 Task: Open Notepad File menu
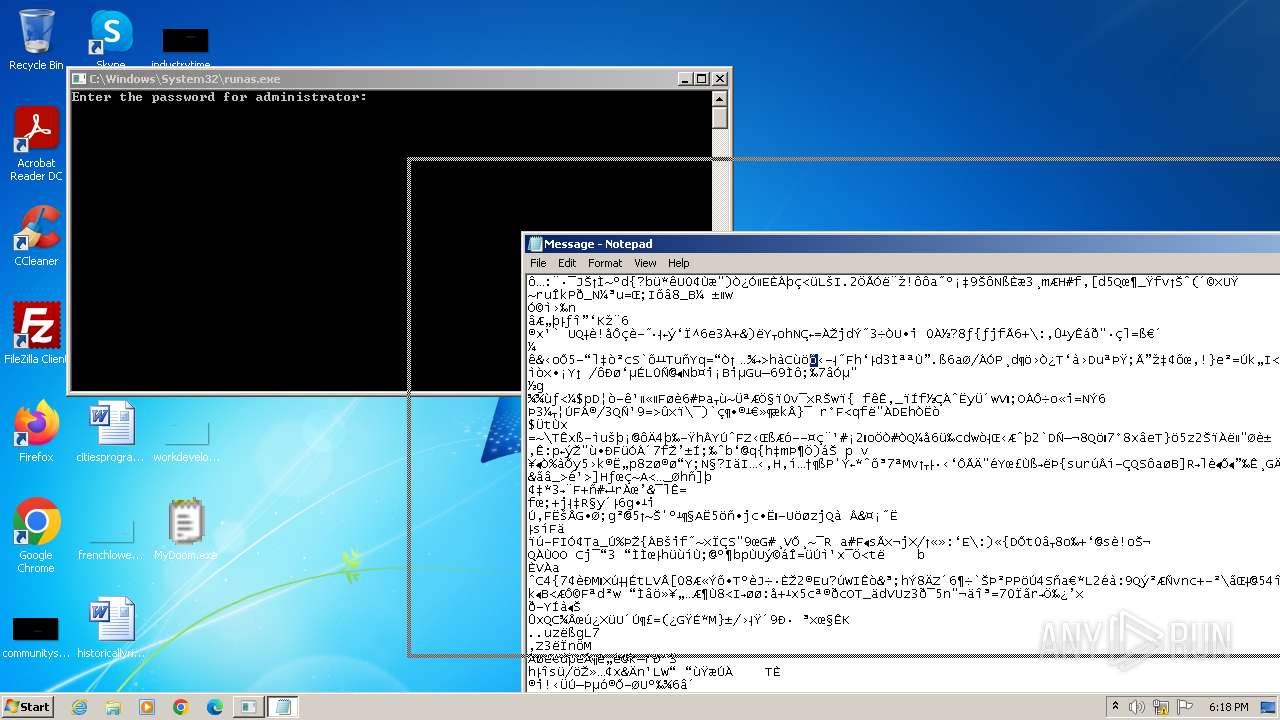click(x=538, y=263)
